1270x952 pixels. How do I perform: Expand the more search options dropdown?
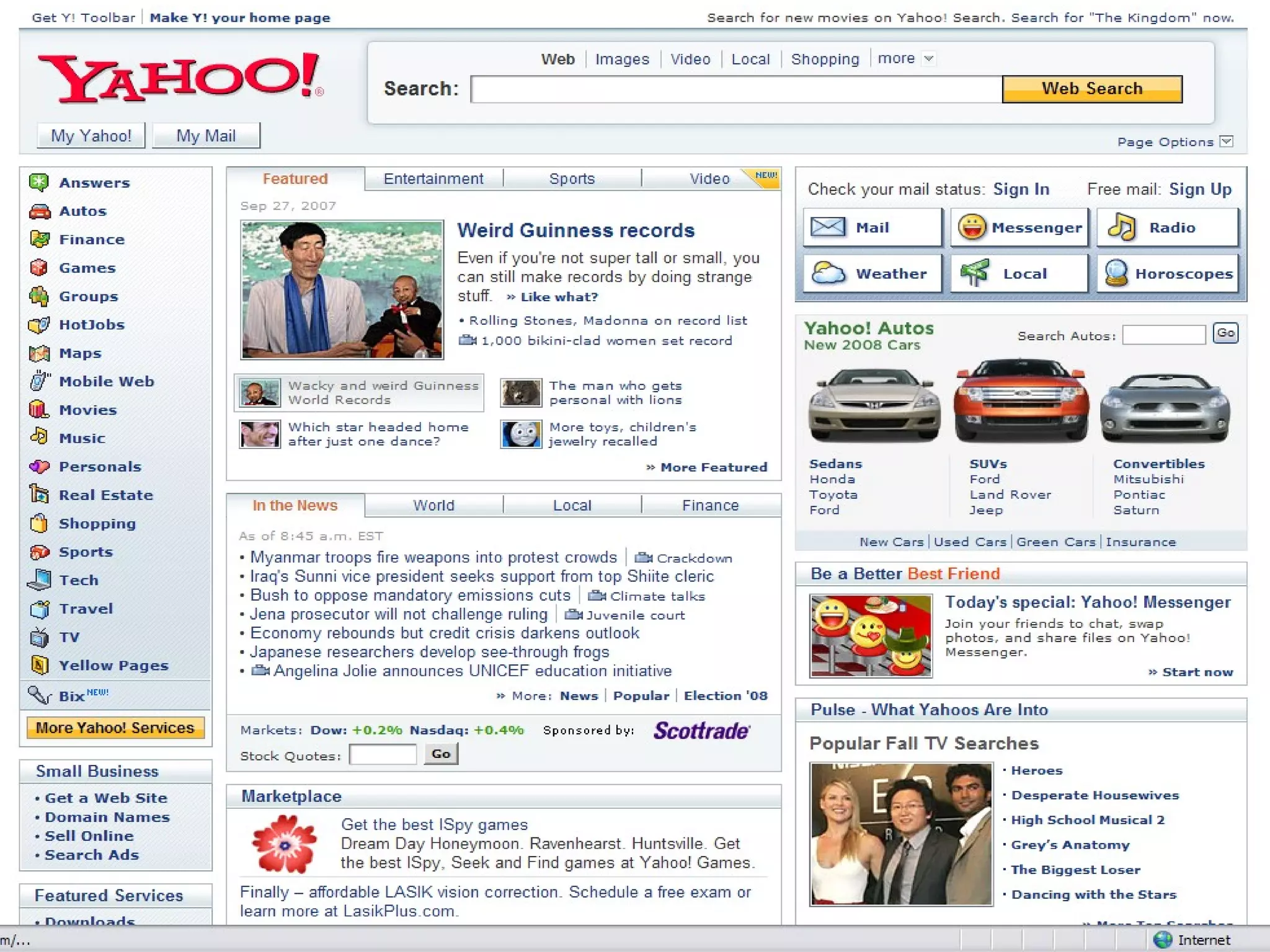click(x=928, y=59)
